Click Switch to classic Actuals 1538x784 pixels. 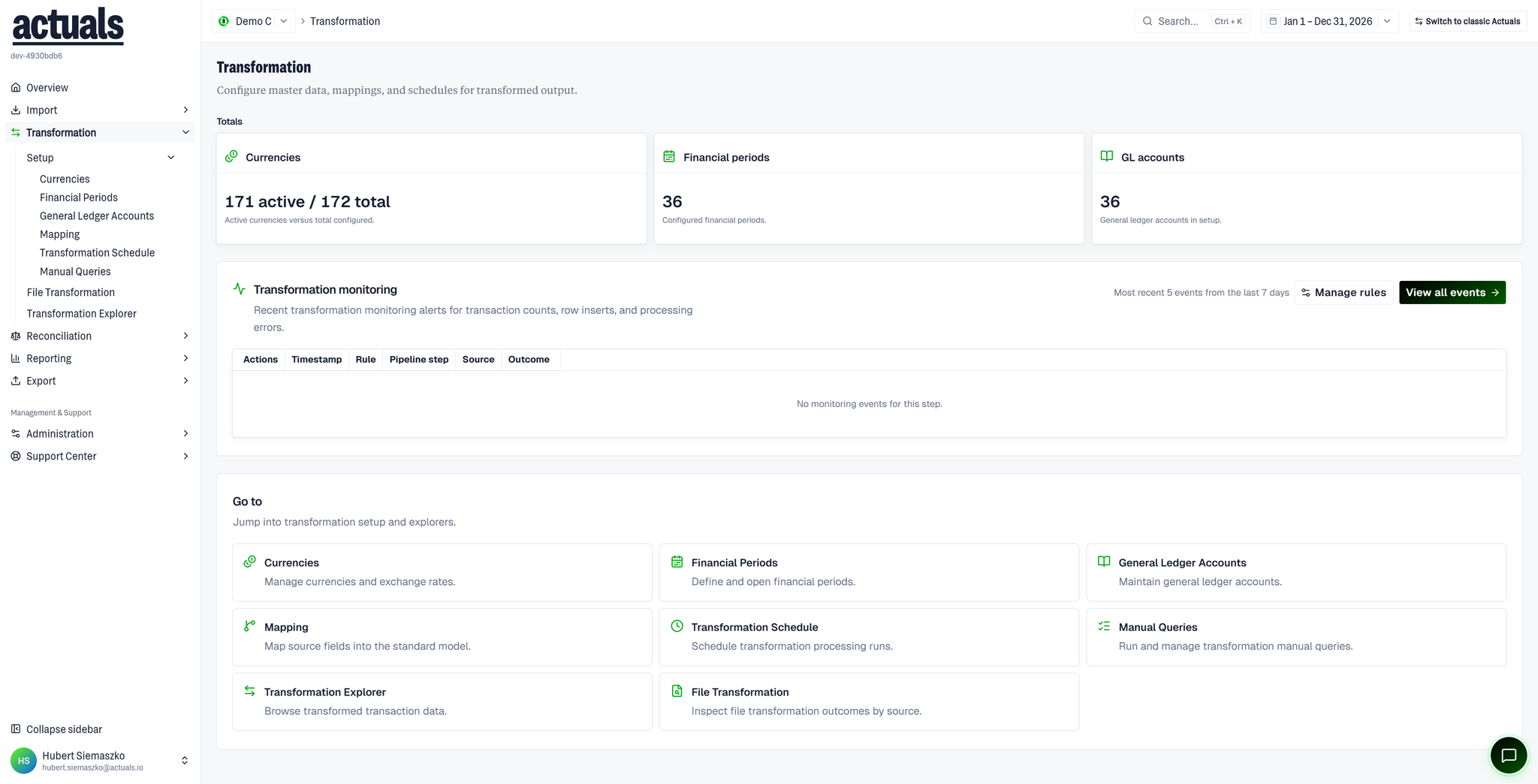coord(1467,21)
